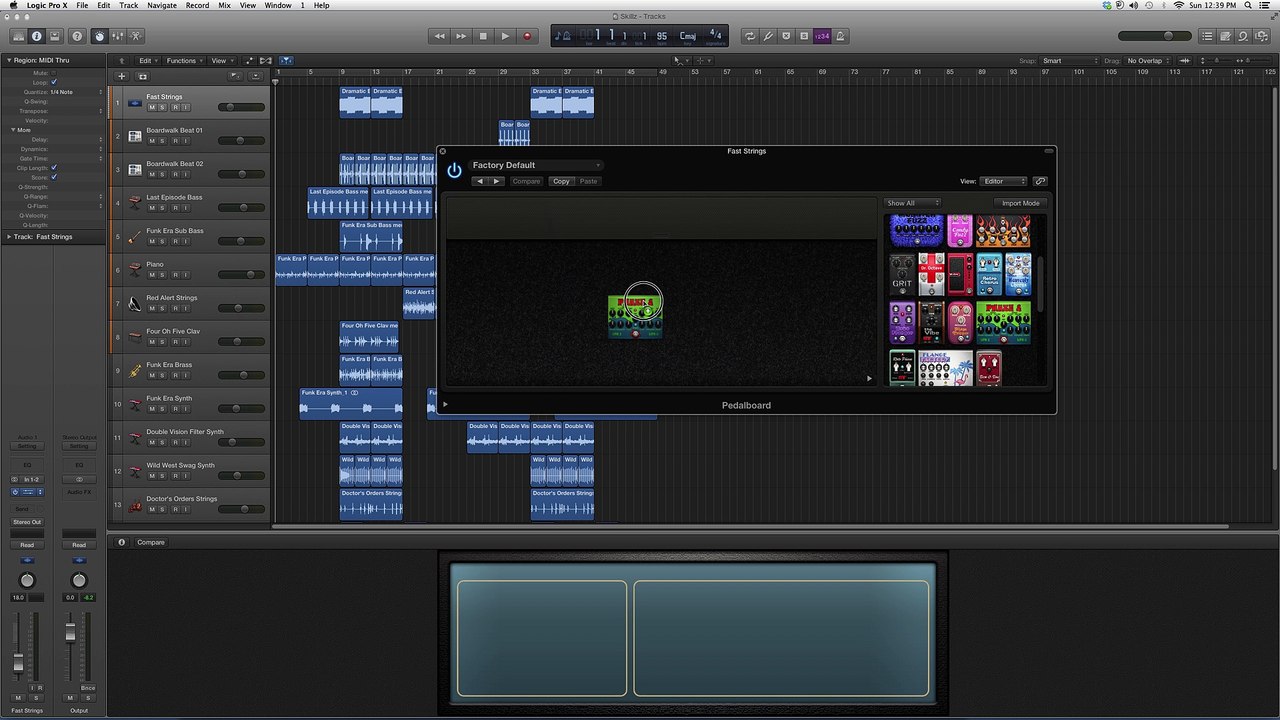1280x720 pixels.
Task: Click the Rewind transport button
Action: coord(439,36)
